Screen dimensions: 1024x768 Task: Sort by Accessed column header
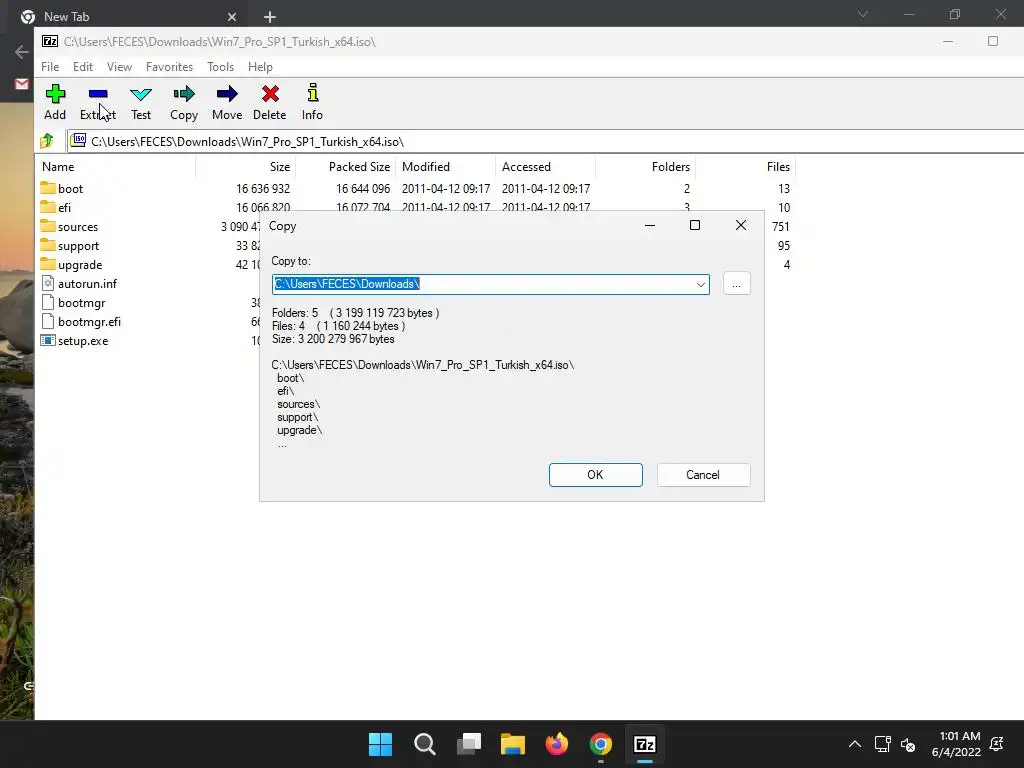pyautogui.click(x=545, y=167)
